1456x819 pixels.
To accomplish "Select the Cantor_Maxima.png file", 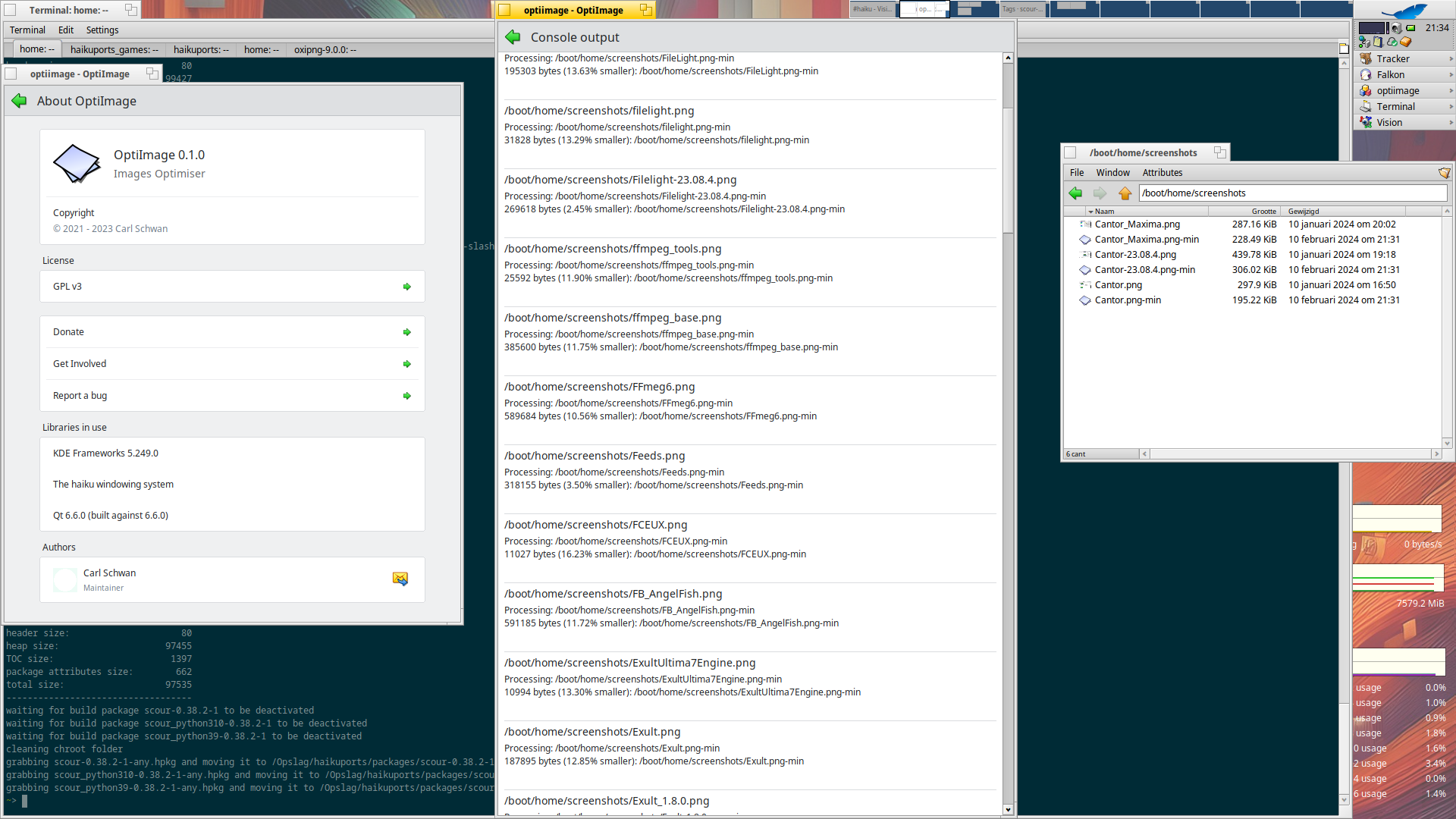I will [1137, 224].
